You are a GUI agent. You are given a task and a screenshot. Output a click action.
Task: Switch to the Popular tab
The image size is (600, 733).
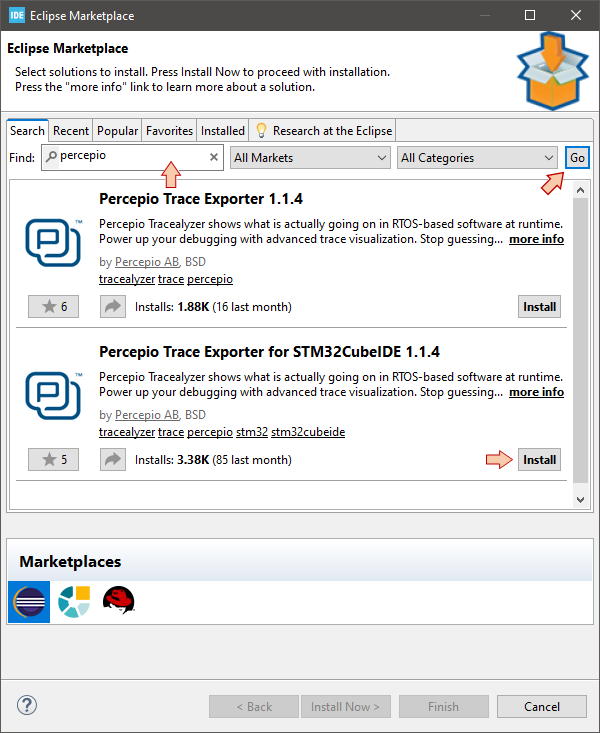(x=117, y=130)
